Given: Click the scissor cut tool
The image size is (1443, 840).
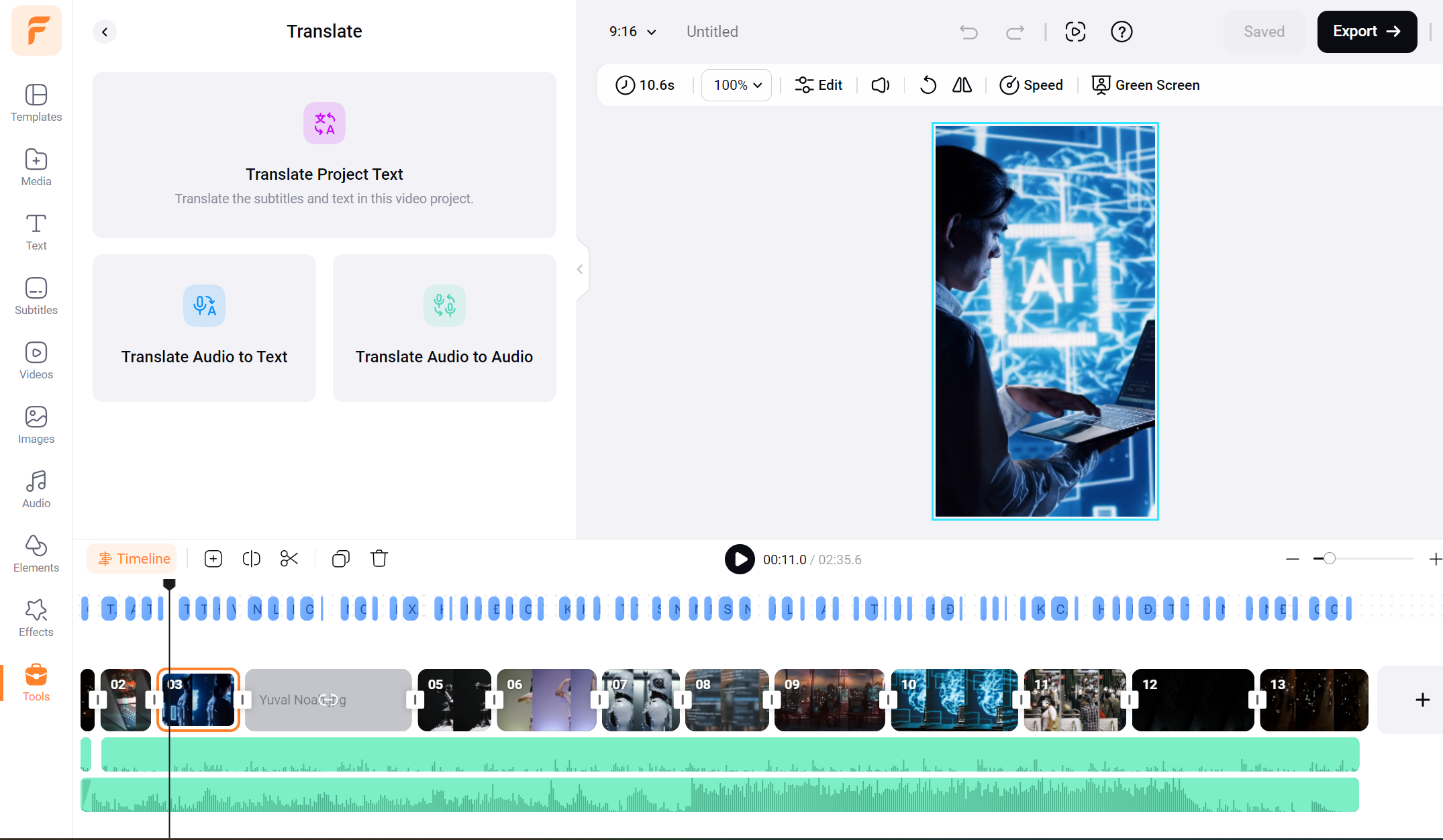Looking at the screenshot, I should click(x=288, y=559).
